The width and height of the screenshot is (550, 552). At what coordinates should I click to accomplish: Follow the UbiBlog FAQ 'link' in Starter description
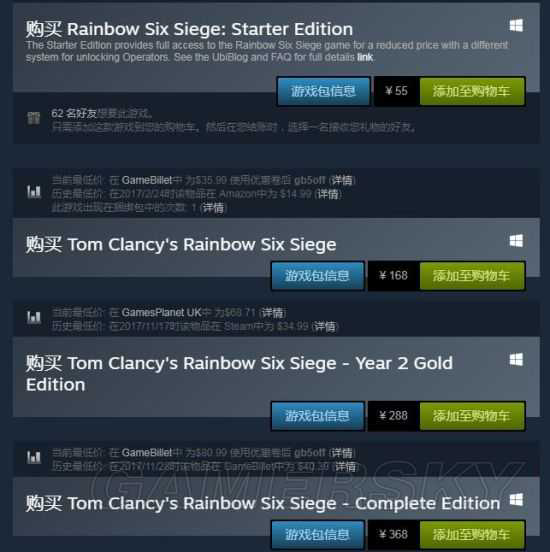pos(365,57)
